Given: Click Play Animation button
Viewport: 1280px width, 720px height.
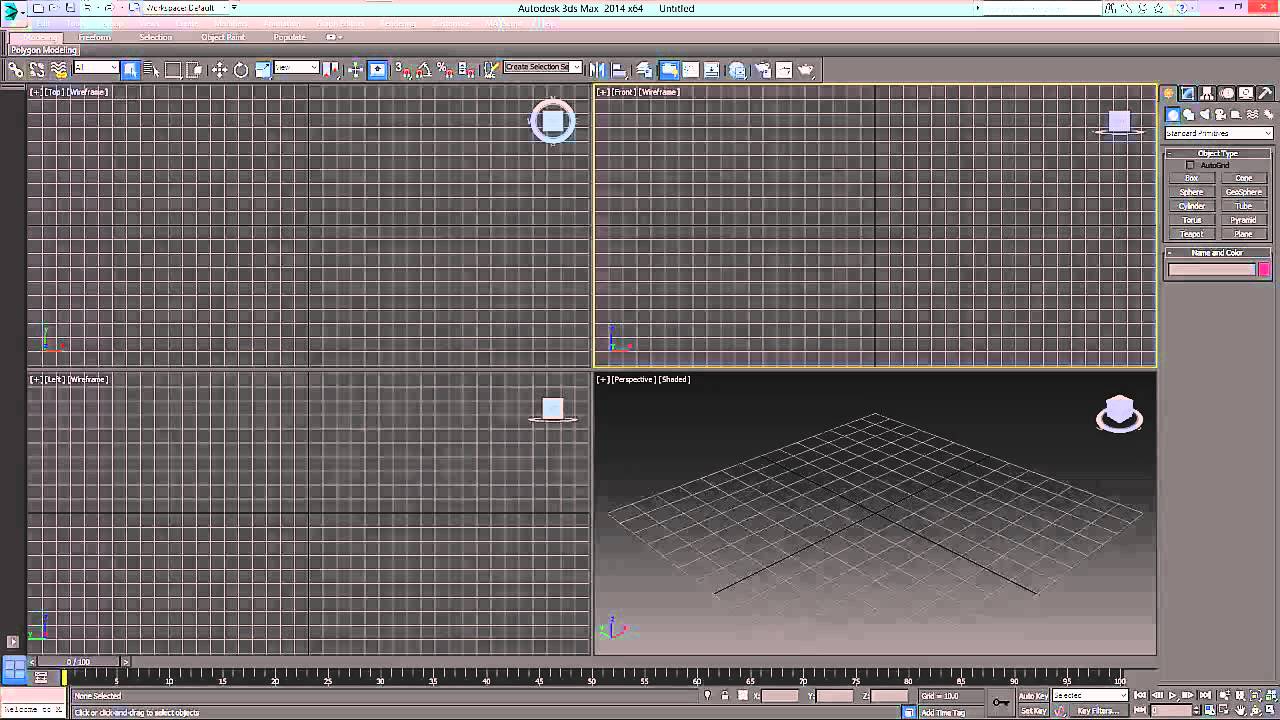Looking at the screenshot, I should pos(1172,696).
